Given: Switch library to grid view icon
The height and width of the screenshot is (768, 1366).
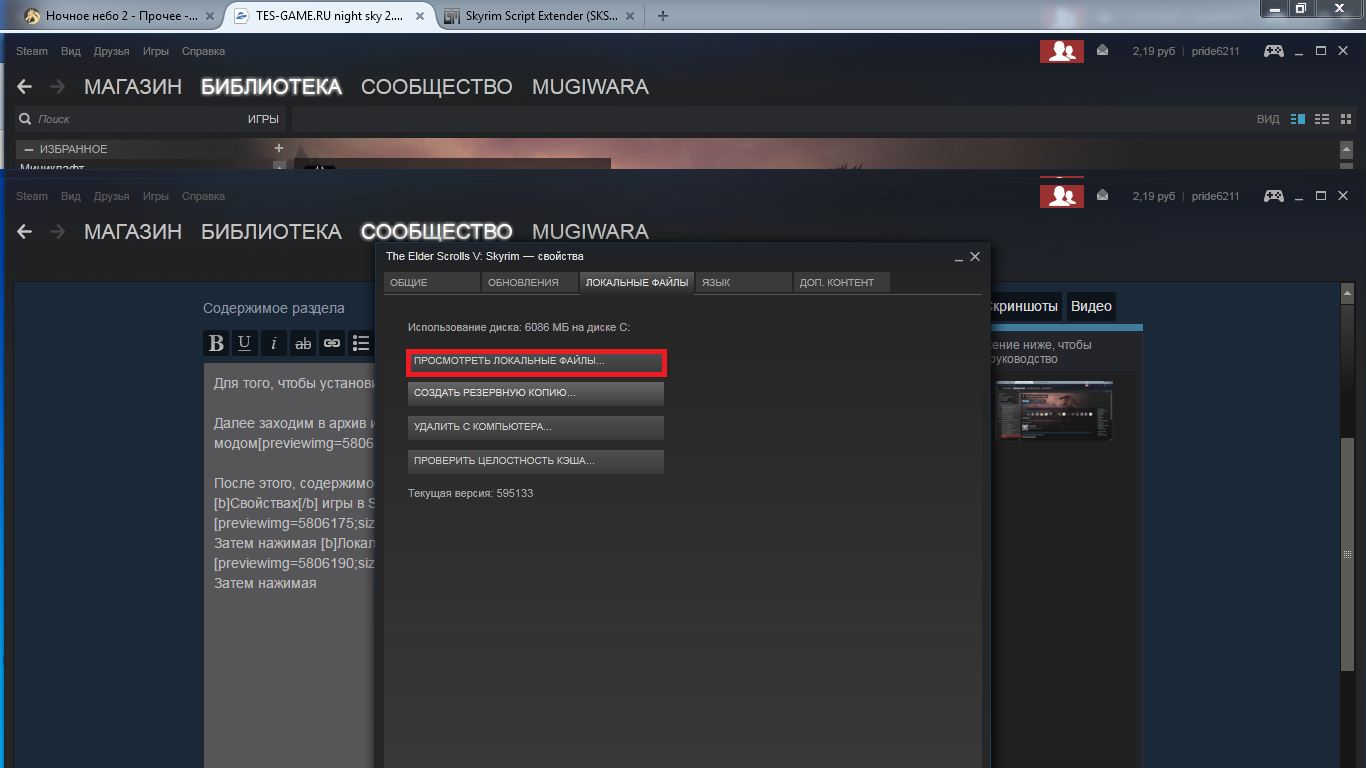Looking at the screenshot, I should click(1345, 119).
